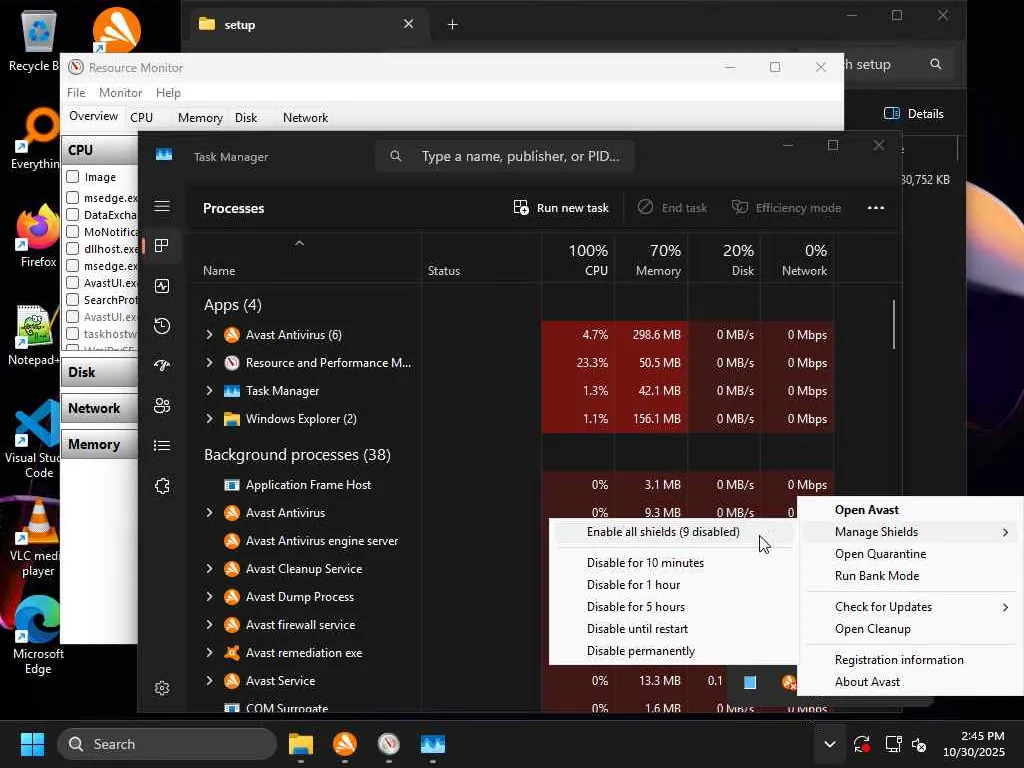Click the Background processes (38) heading
The image size is (1024, 768).
pyautogui.click(x=297, y=455)
